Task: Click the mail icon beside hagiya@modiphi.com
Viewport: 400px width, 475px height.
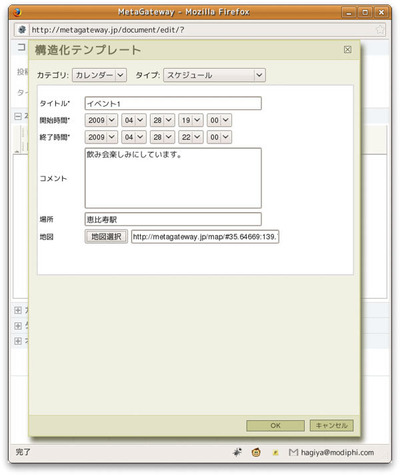Action: coord(293,452)
